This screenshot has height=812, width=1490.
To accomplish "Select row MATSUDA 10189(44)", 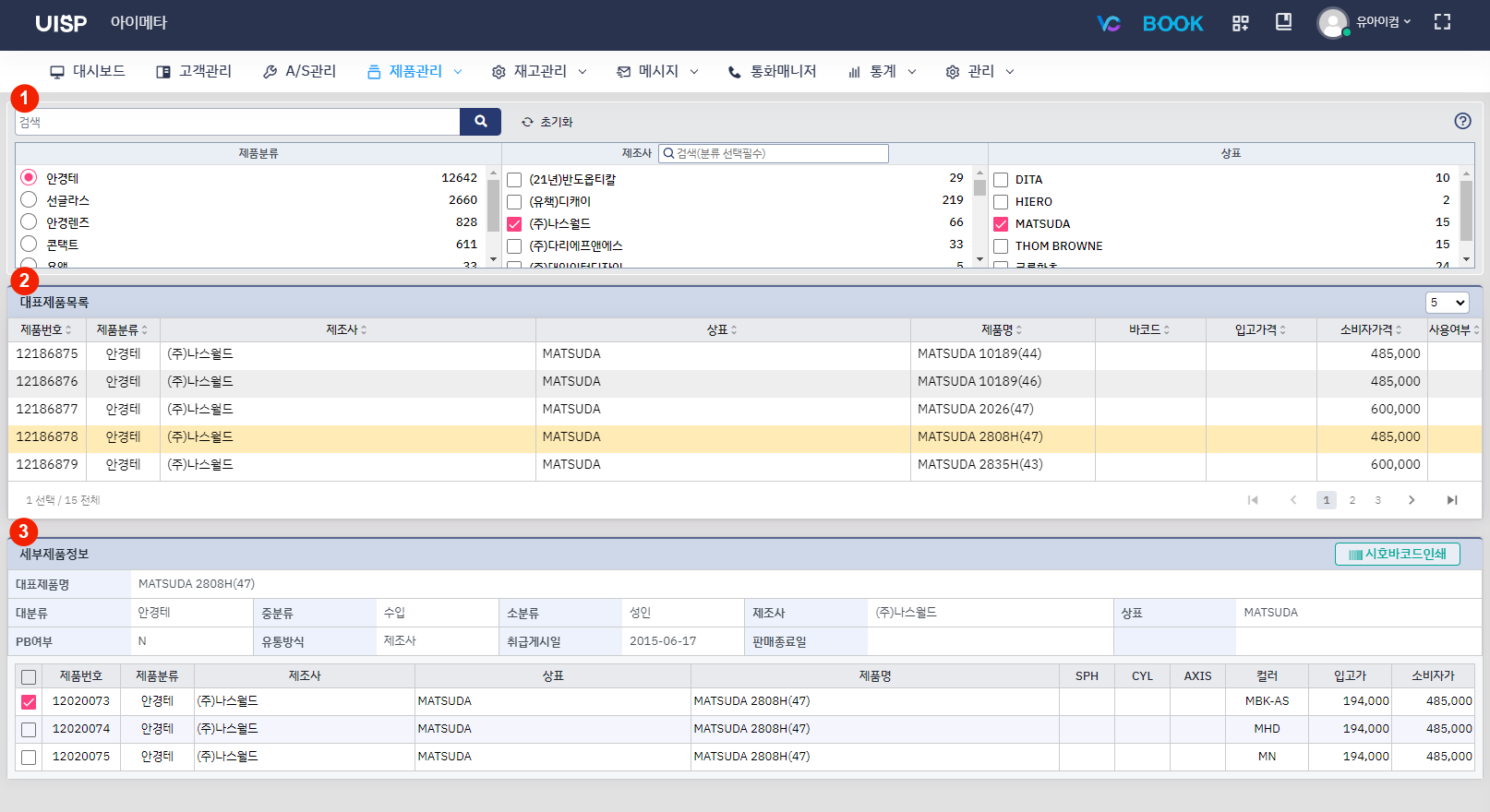I will pyautogui.click(x=745, y=354).
